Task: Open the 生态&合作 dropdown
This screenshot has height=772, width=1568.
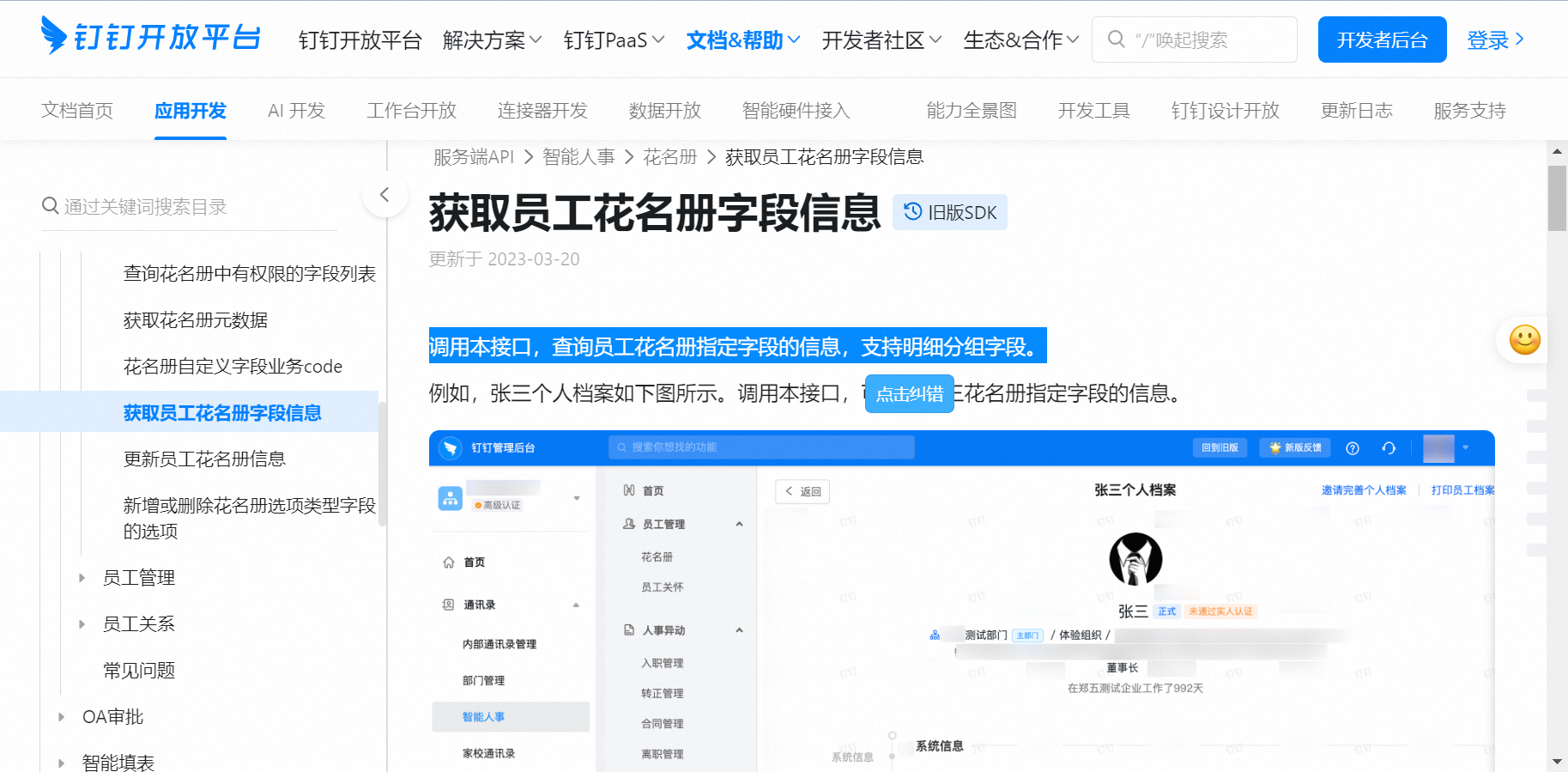Action: point(1021,40)
